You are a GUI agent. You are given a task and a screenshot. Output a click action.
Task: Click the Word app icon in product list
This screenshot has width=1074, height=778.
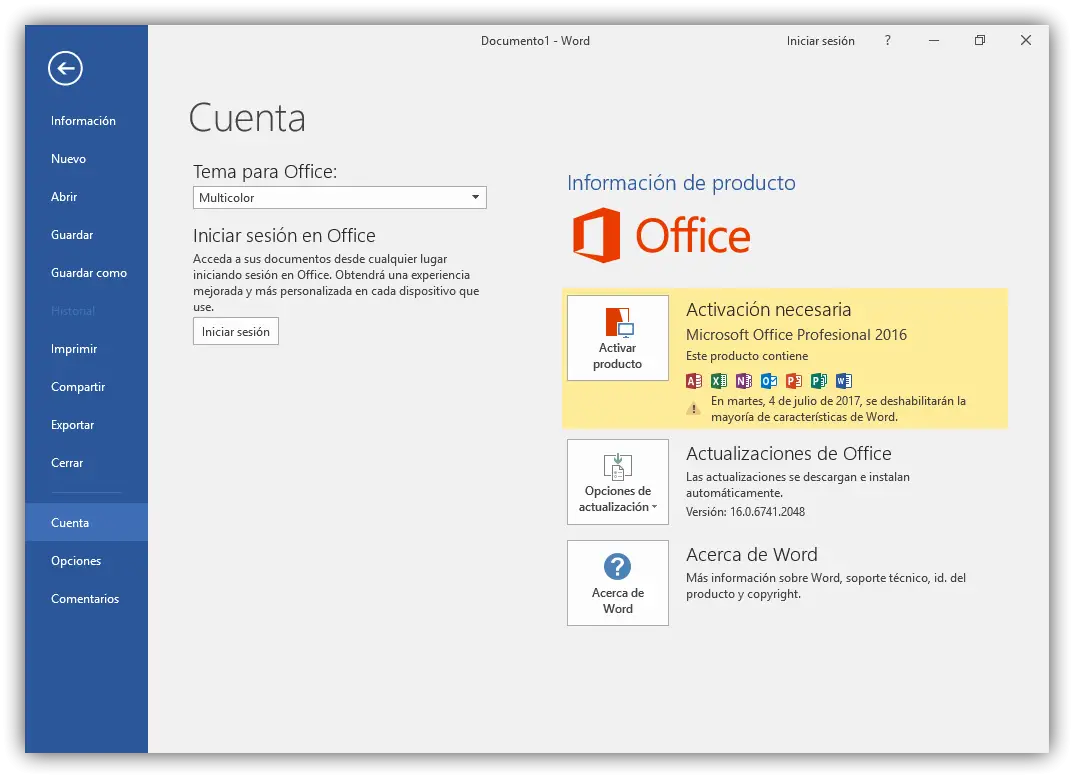pyautogui.click(x=844, y=381)
